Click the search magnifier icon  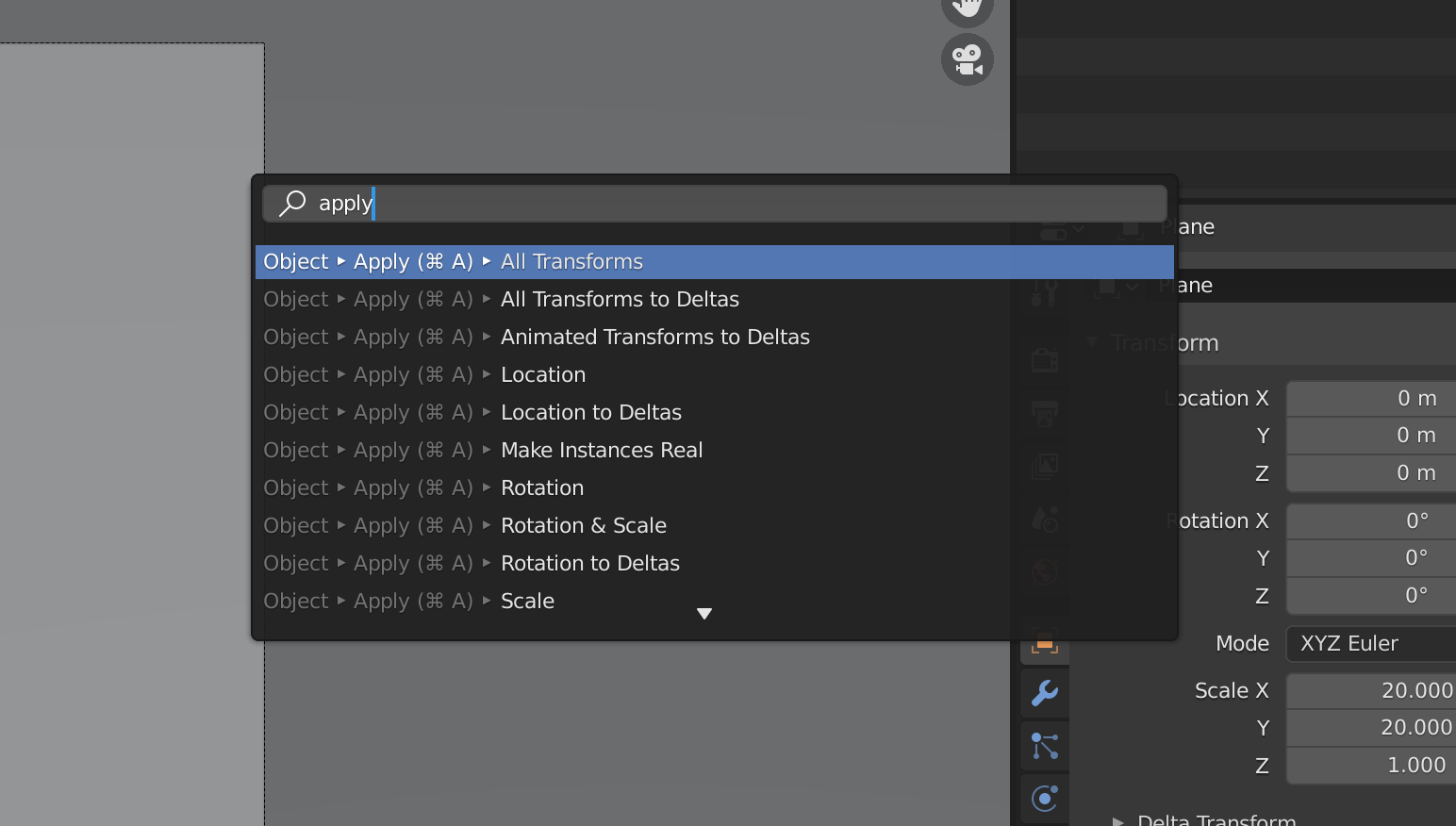pos(293,203)
